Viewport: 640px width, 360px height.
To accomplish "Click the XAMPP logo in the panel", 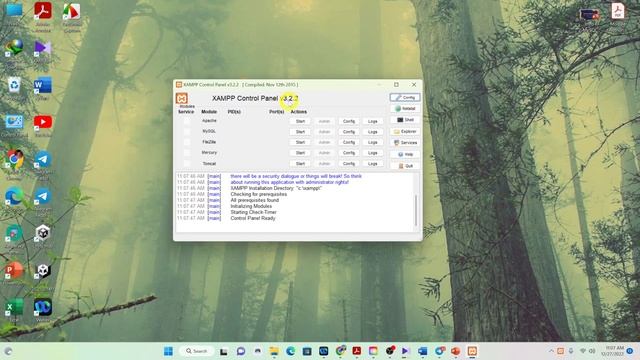I will 182,98.
